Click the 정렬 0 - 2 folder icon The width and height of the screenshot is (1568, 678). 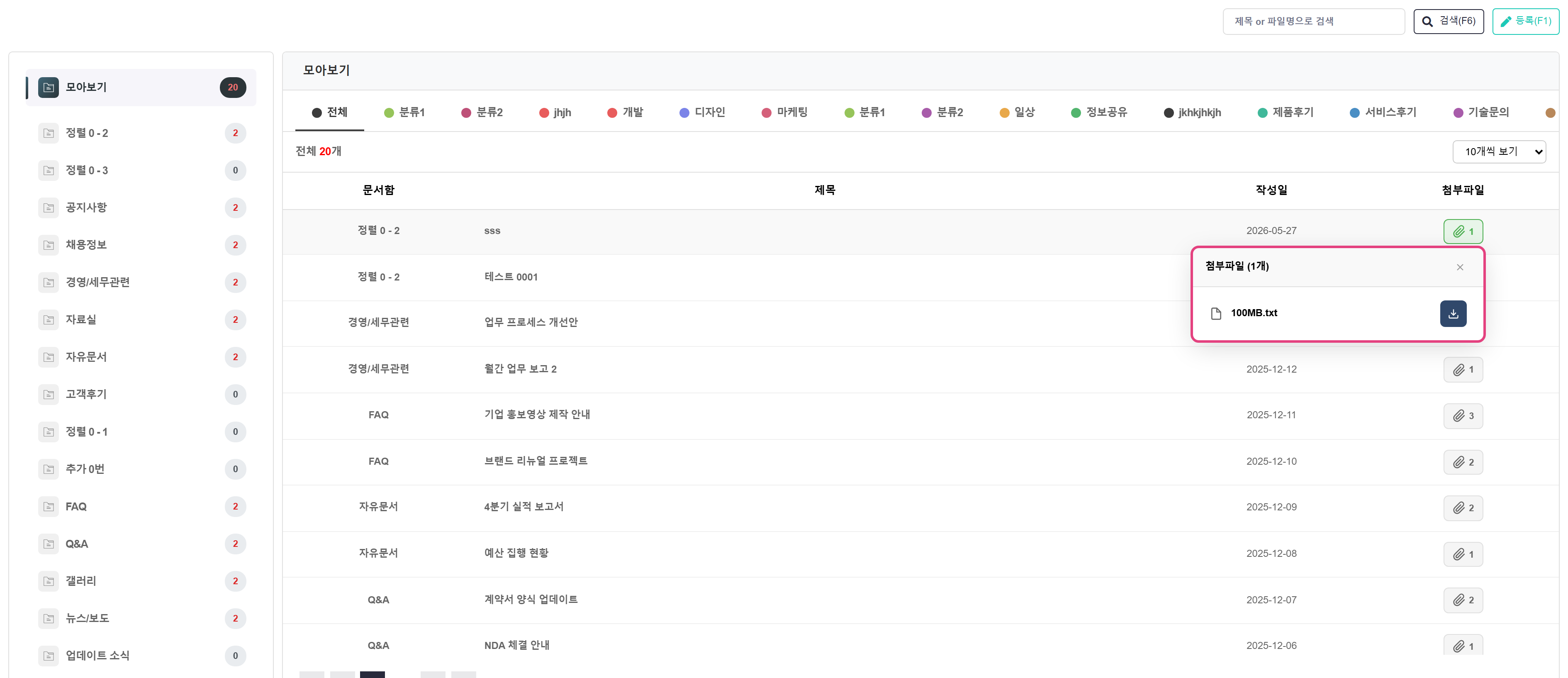point(49,133)
